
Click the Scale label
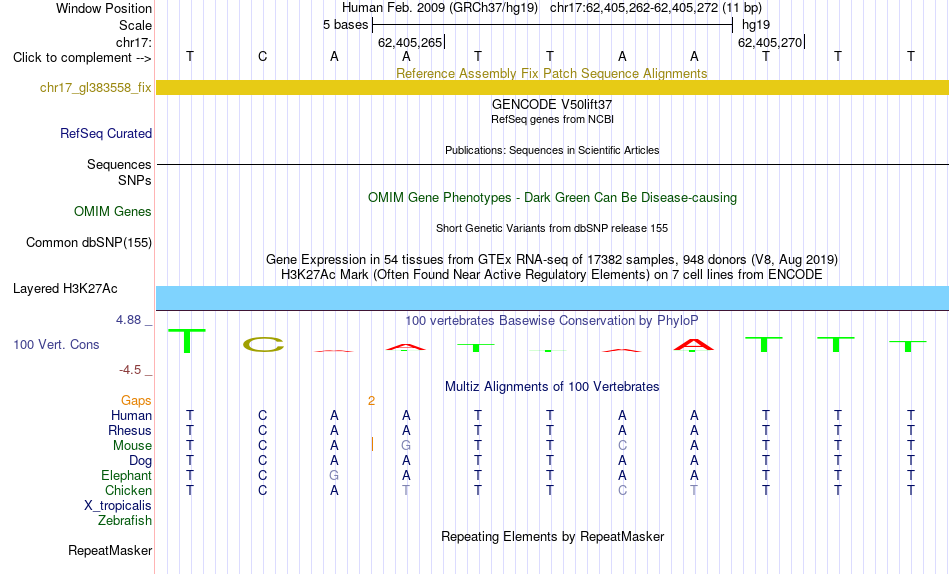tap(135, 25)
